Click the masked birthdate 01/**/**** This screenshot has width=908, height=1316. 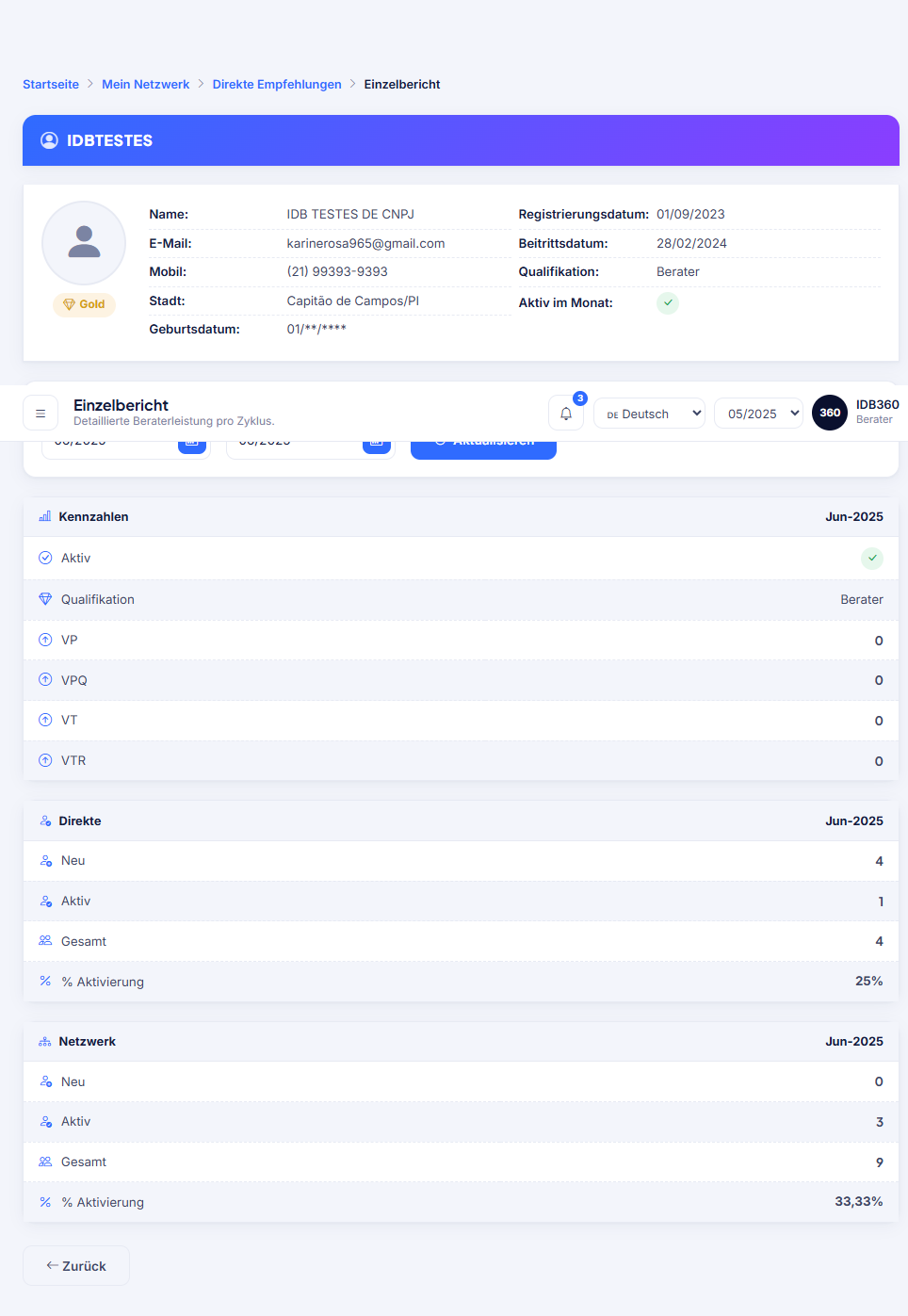[x=316, y=329]
